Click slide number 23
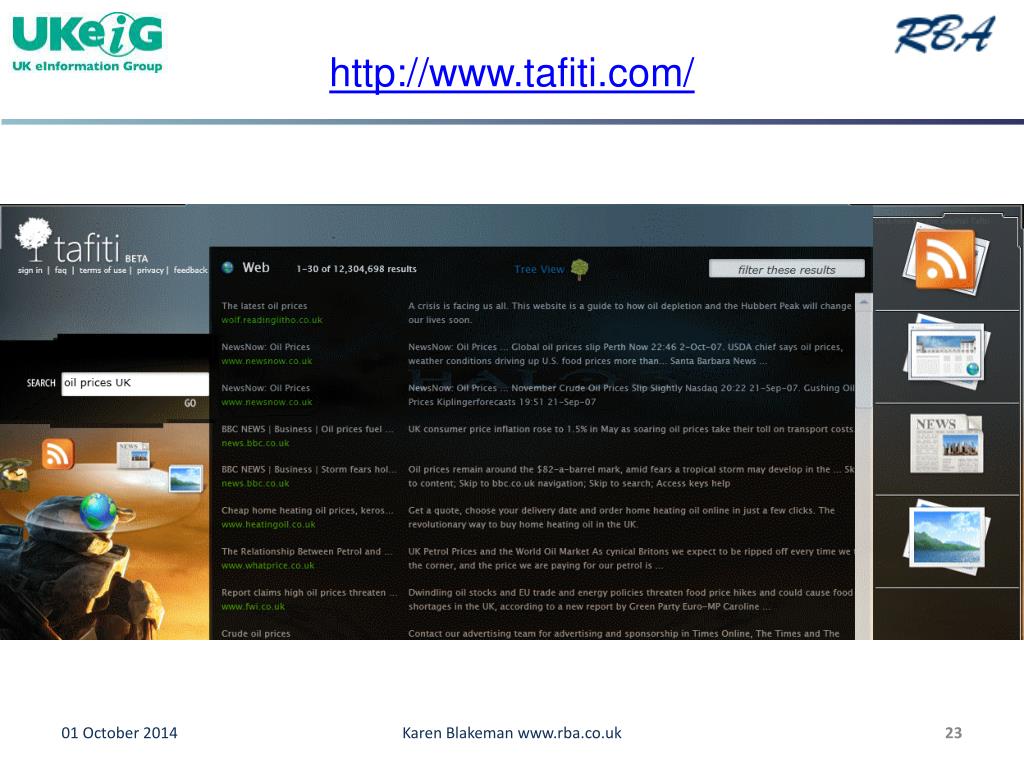The image size is (1024, 768). point(953,733)
